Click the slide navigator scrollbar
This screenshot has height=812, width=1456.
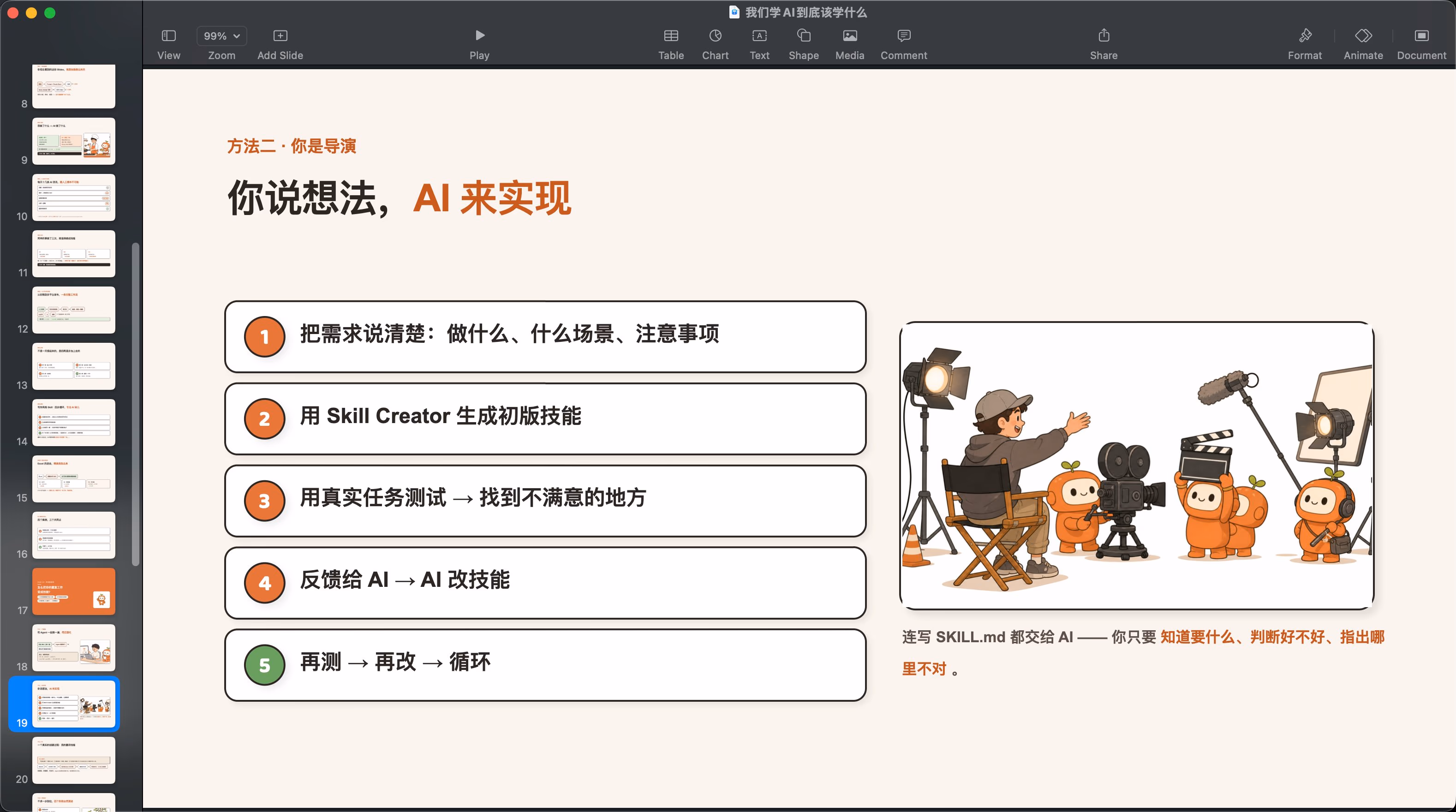pos(135,404)
